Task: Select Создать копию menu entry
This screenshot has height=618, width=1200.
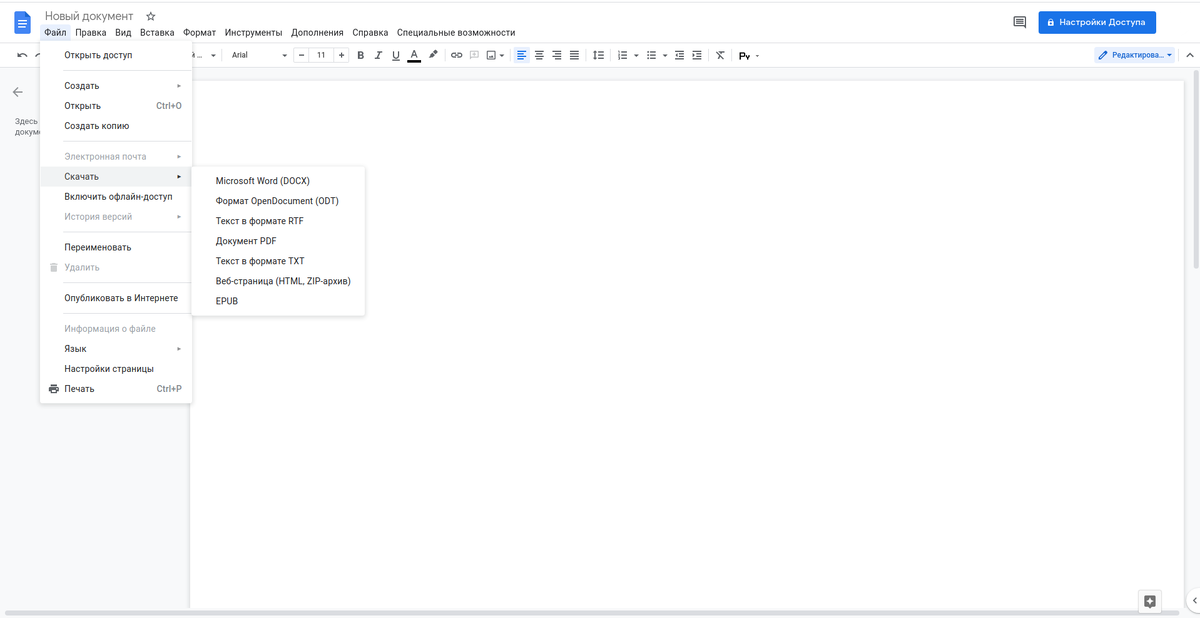Action: [115, 126]
